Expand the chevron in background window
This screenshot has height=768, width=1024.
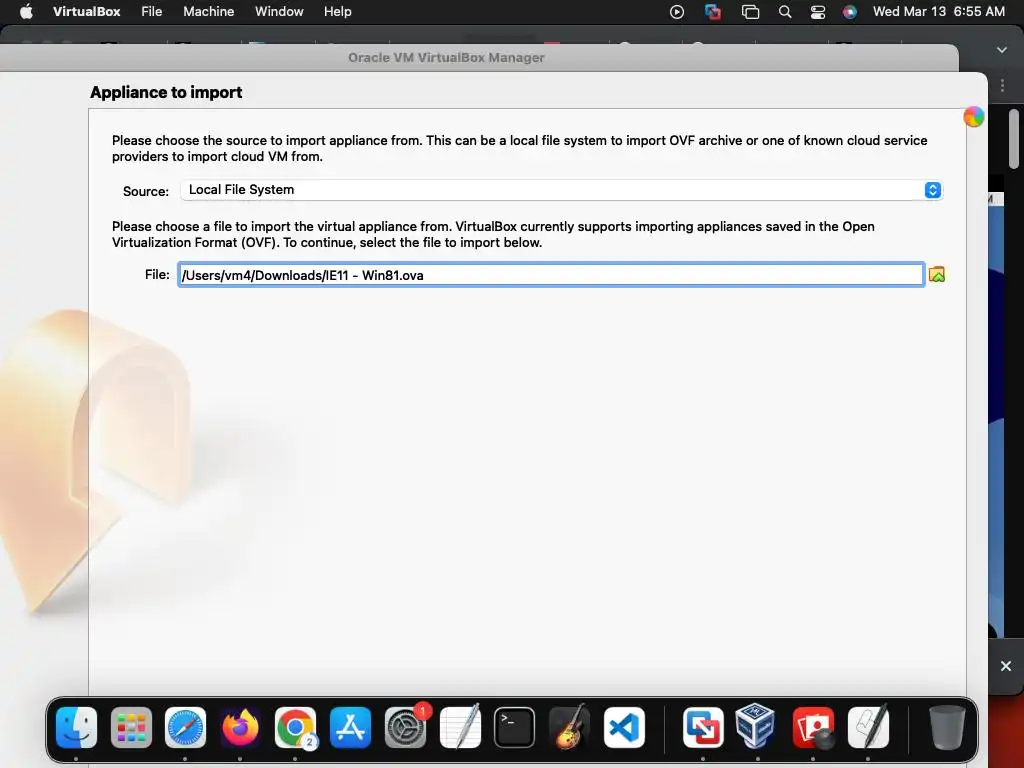[1002, 50]
